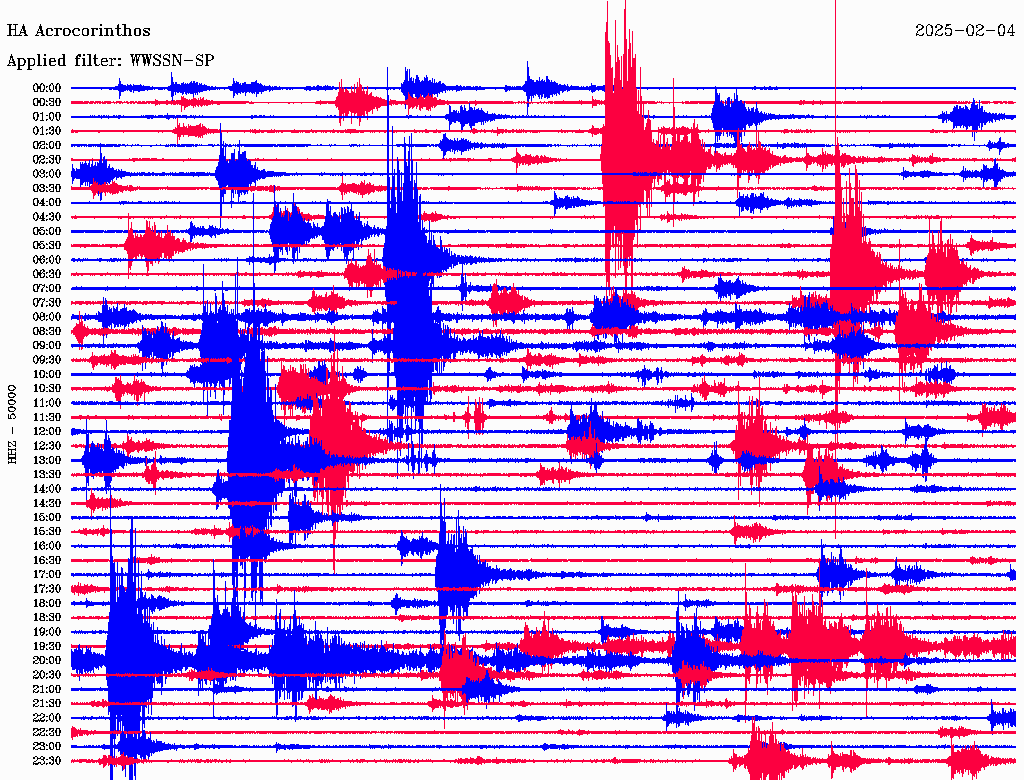The width and height of the screenshot is (1024, 780).
Task: Click the '14:00' time label
Action: point(46,489)
